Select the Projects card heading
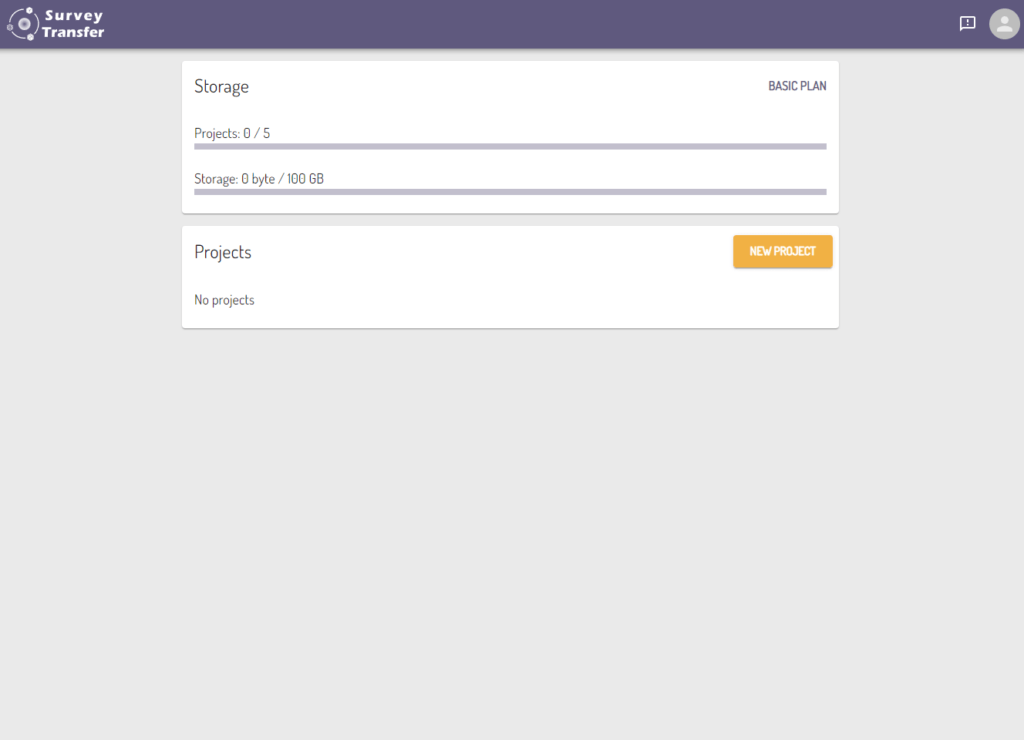This screenshot has width=1024, height=740. pos(223,252)
